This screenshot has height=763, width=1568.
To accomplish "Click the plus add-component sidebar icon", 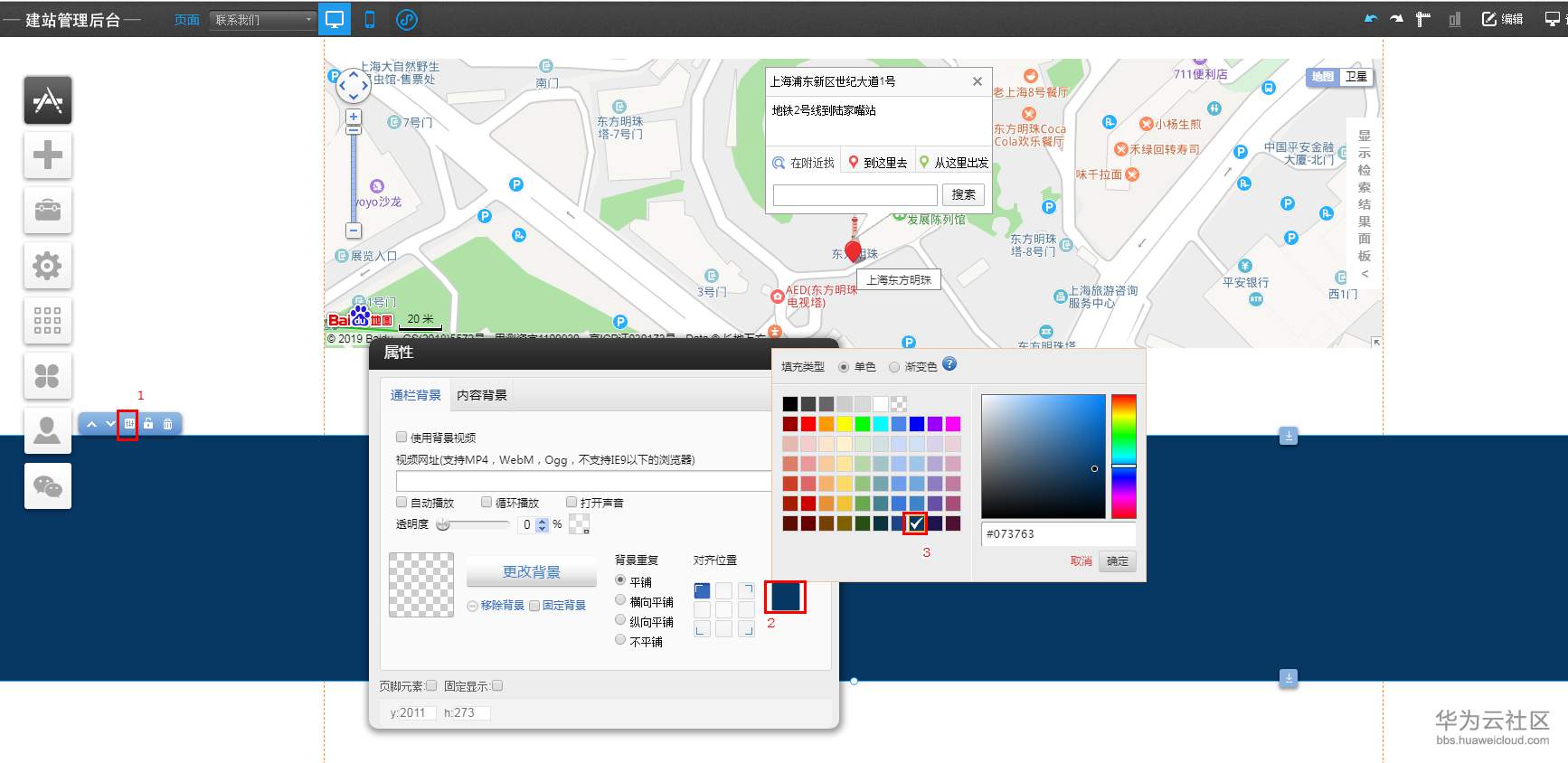I will [x=48, y=155].
